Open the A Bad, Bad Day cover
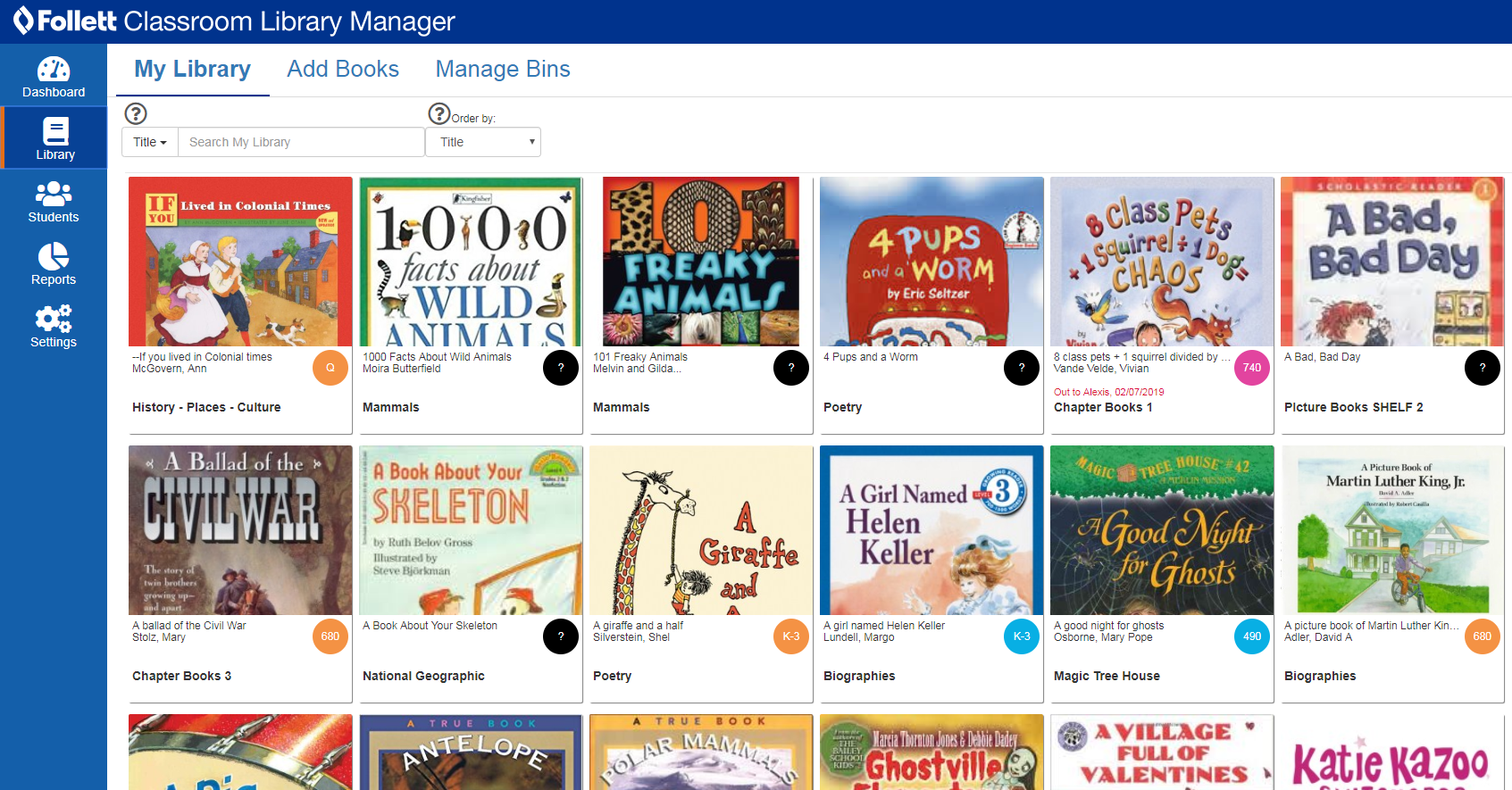 tap(1392, 262)
